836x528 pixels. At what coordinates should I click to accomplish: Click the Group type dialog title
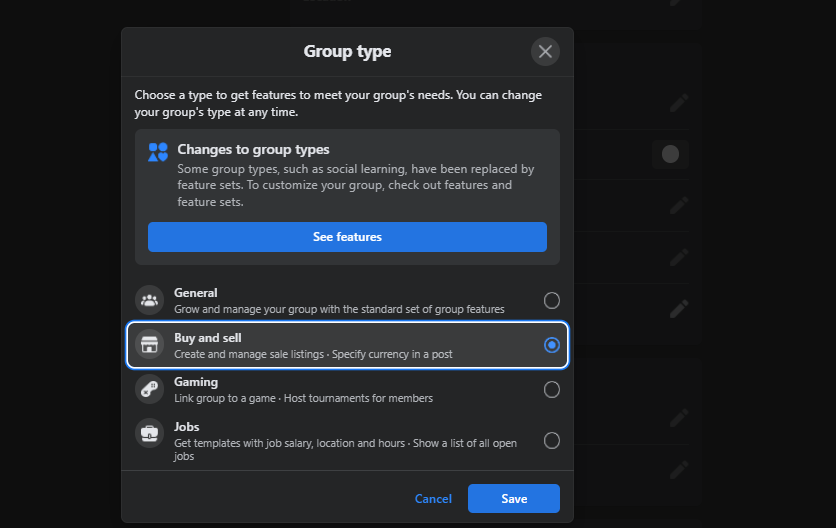pyautogui.click(x=347, y=51)
